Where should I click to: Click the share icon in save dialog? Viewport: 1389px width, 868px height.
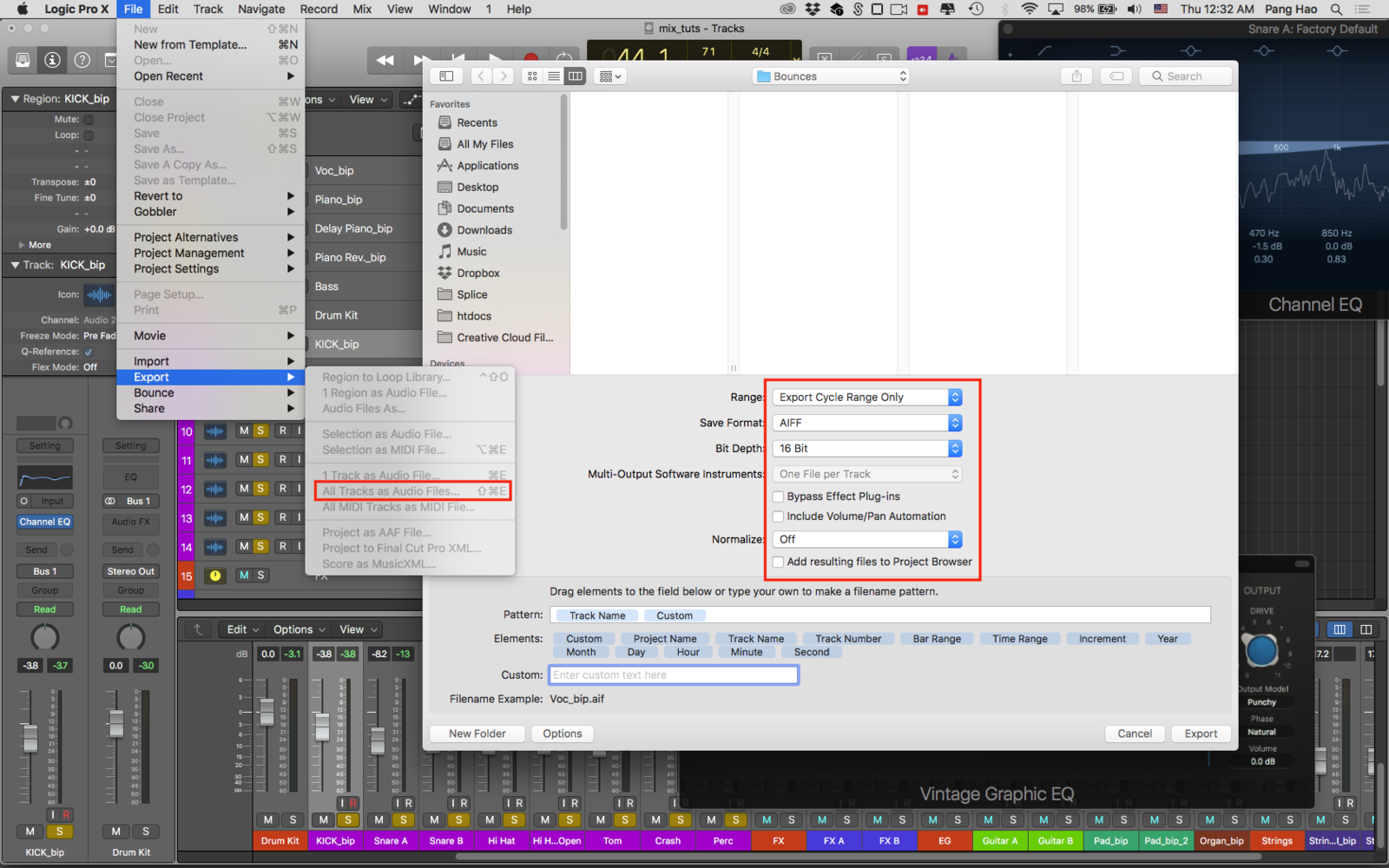[x=1076, y=76]
